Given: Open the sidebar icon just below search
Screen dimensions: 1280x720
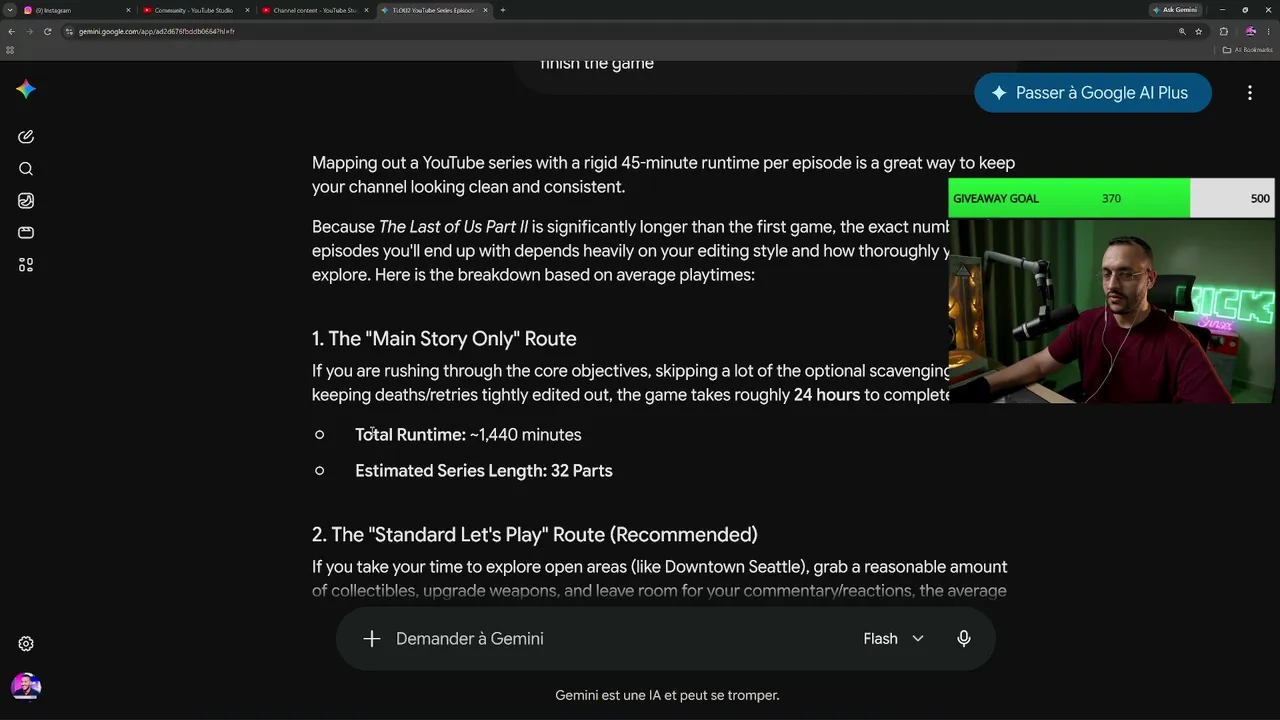Looking at the screenshot, I should click(x=26, y=201).
